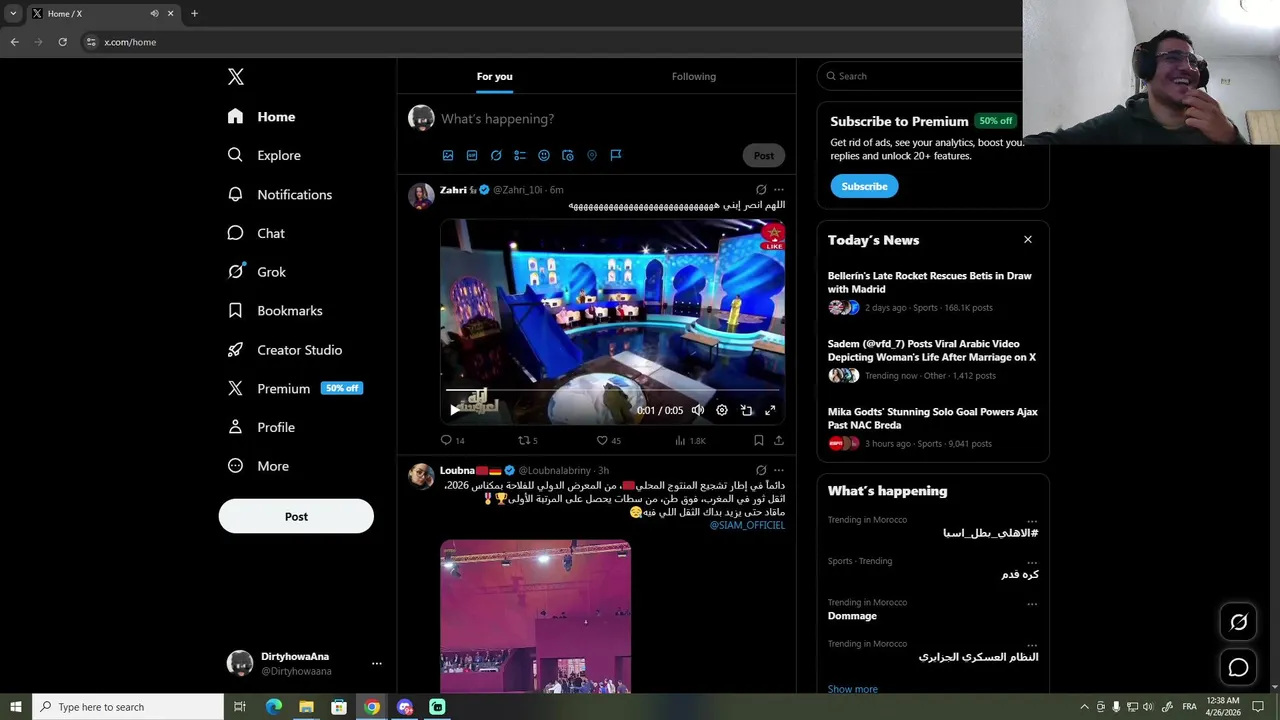
Task: Open the image in Loubna's post
Action: (x=536, y=616)
